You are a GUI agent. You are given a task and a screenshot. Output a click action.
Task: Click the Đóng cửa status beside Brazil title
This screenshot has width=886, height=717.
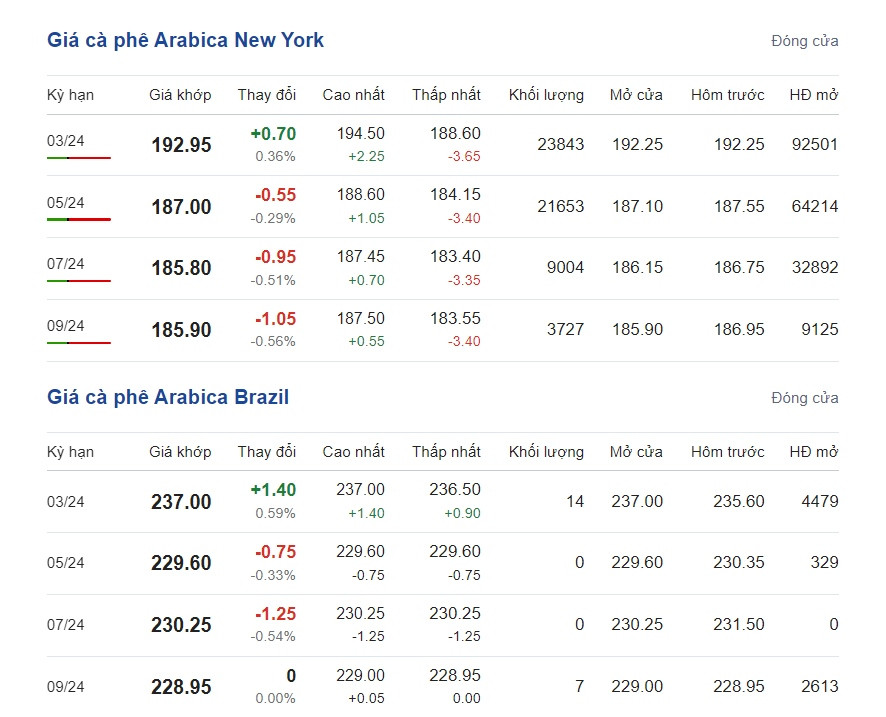pyautogui.click(x=805, y=398)
